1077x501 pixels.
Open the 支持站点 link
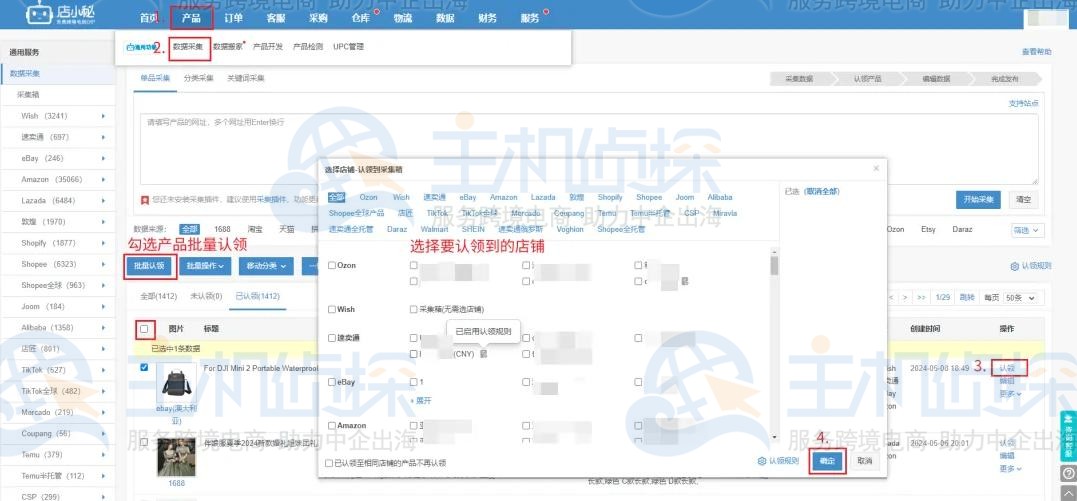click(1023, 103)
